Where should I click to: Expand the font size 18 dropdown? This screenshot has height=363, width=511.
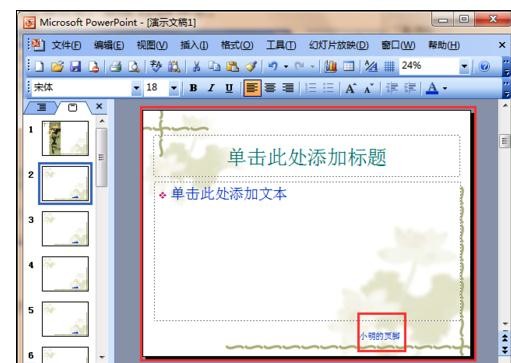173,88
